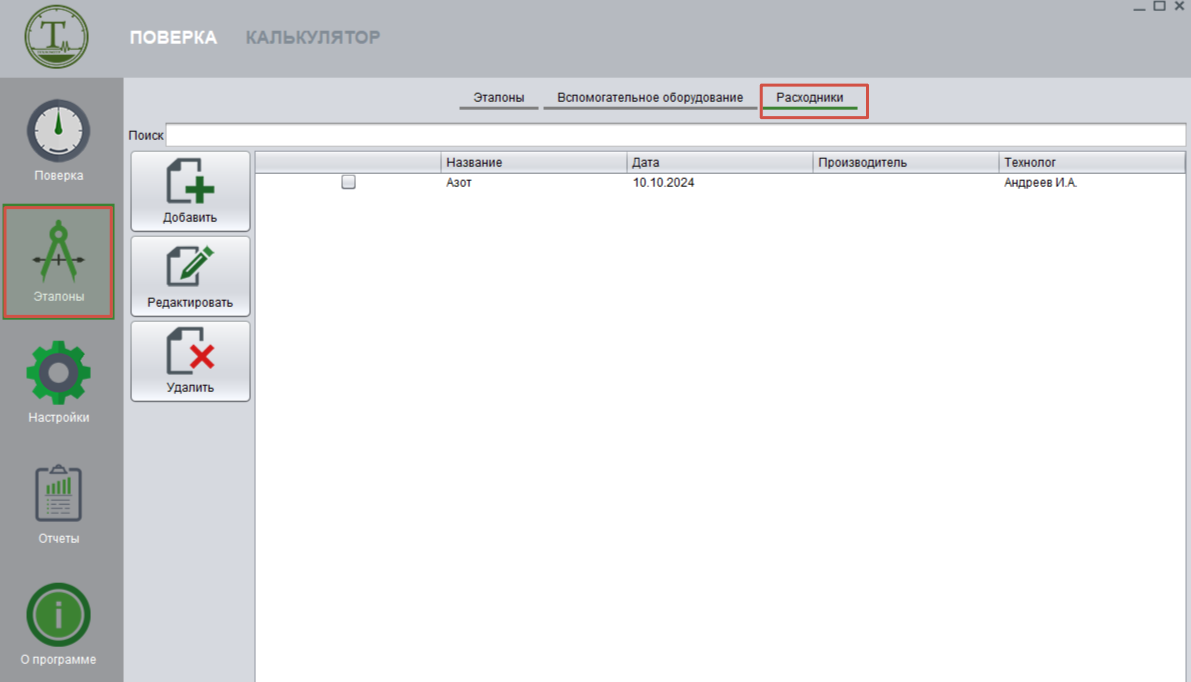Open the Поверка gauge icon in sidebar
This screenshot has height=682, width=1191.
(58, 132)
